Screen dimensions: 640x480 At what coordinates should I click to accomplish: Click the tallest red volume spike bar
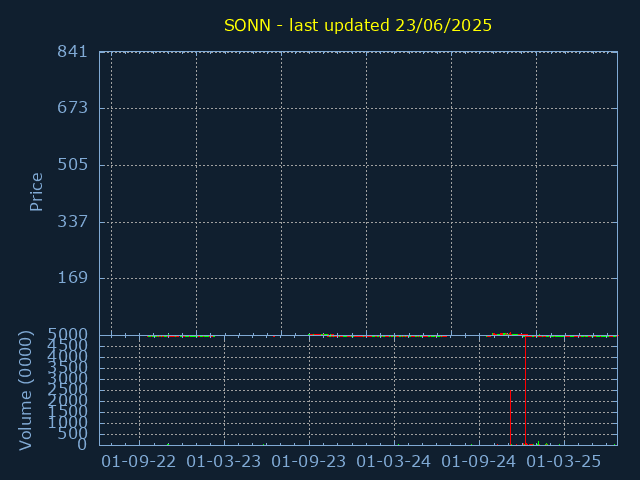tap(525, 391)
